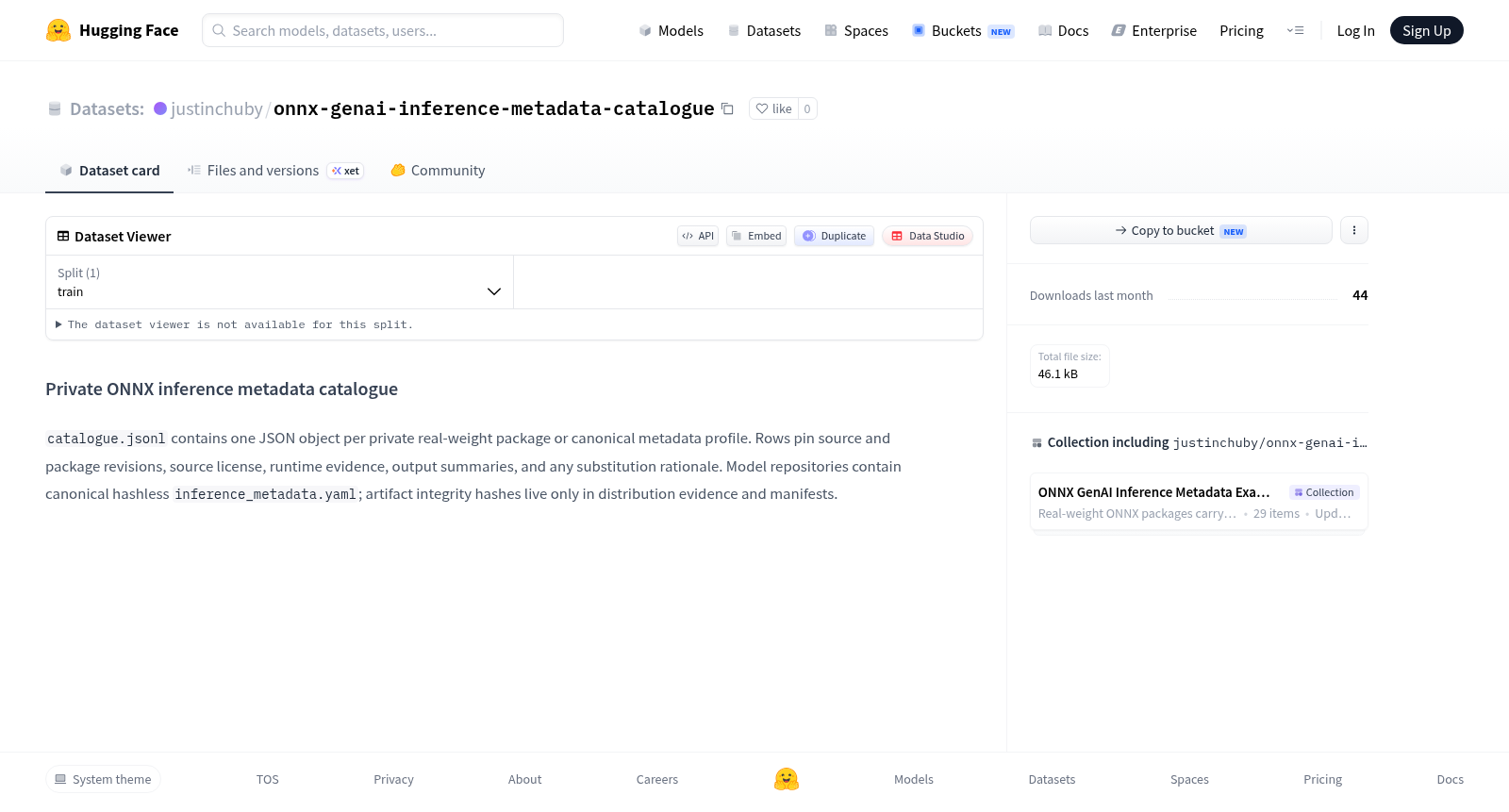Click the 29 items text in collection card

pos(1276,514)
